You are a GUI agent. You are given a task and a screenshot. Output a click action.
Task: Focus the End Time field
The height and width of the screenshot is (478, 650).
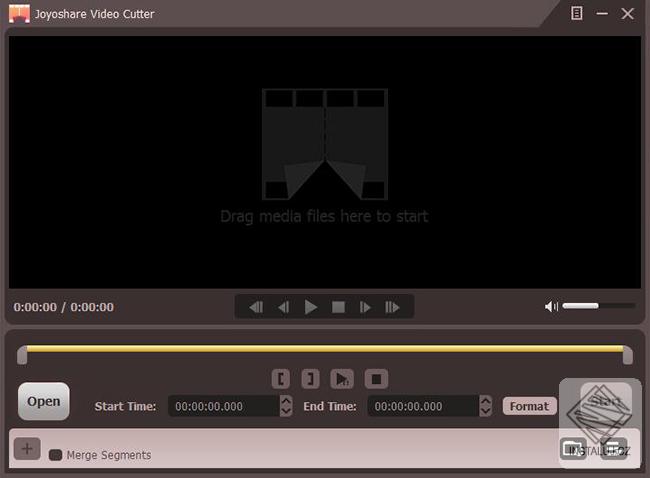click(423, 406)
